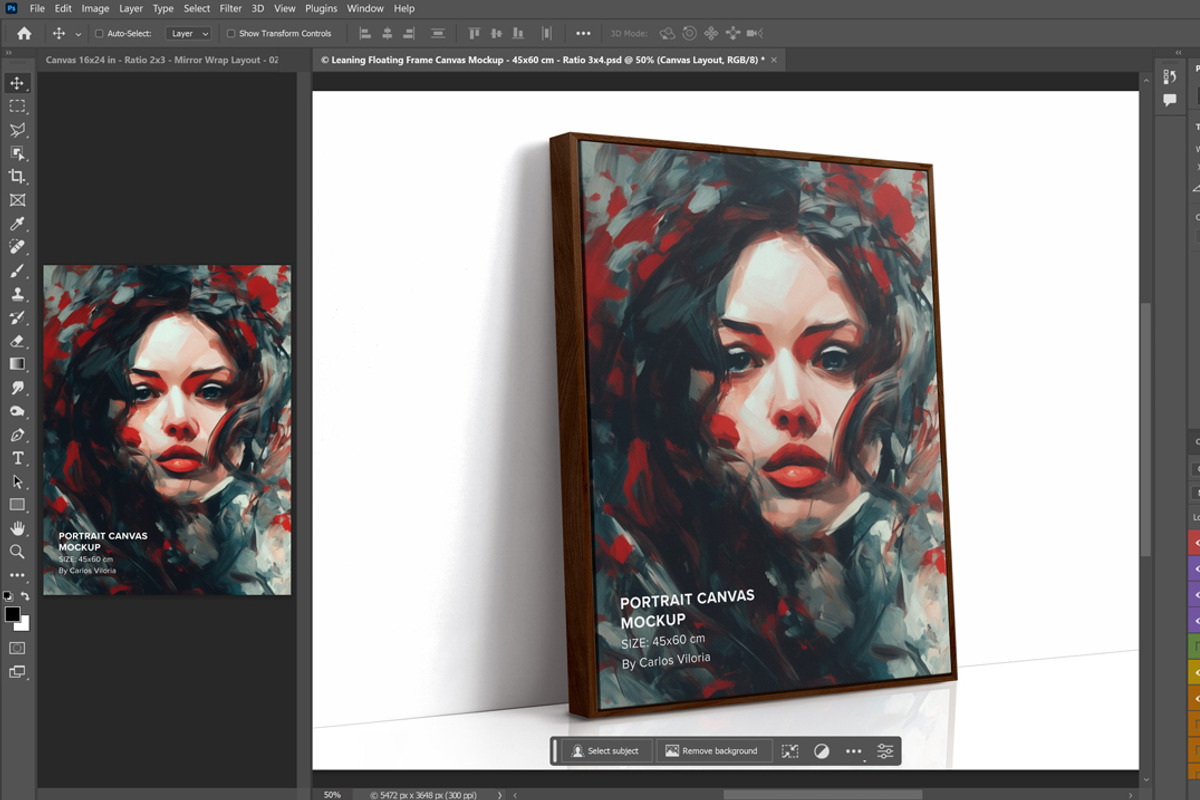Click the foreground color swatch
The width and height of the screenshot is (1200, 800).
click(x=12, y=614)
